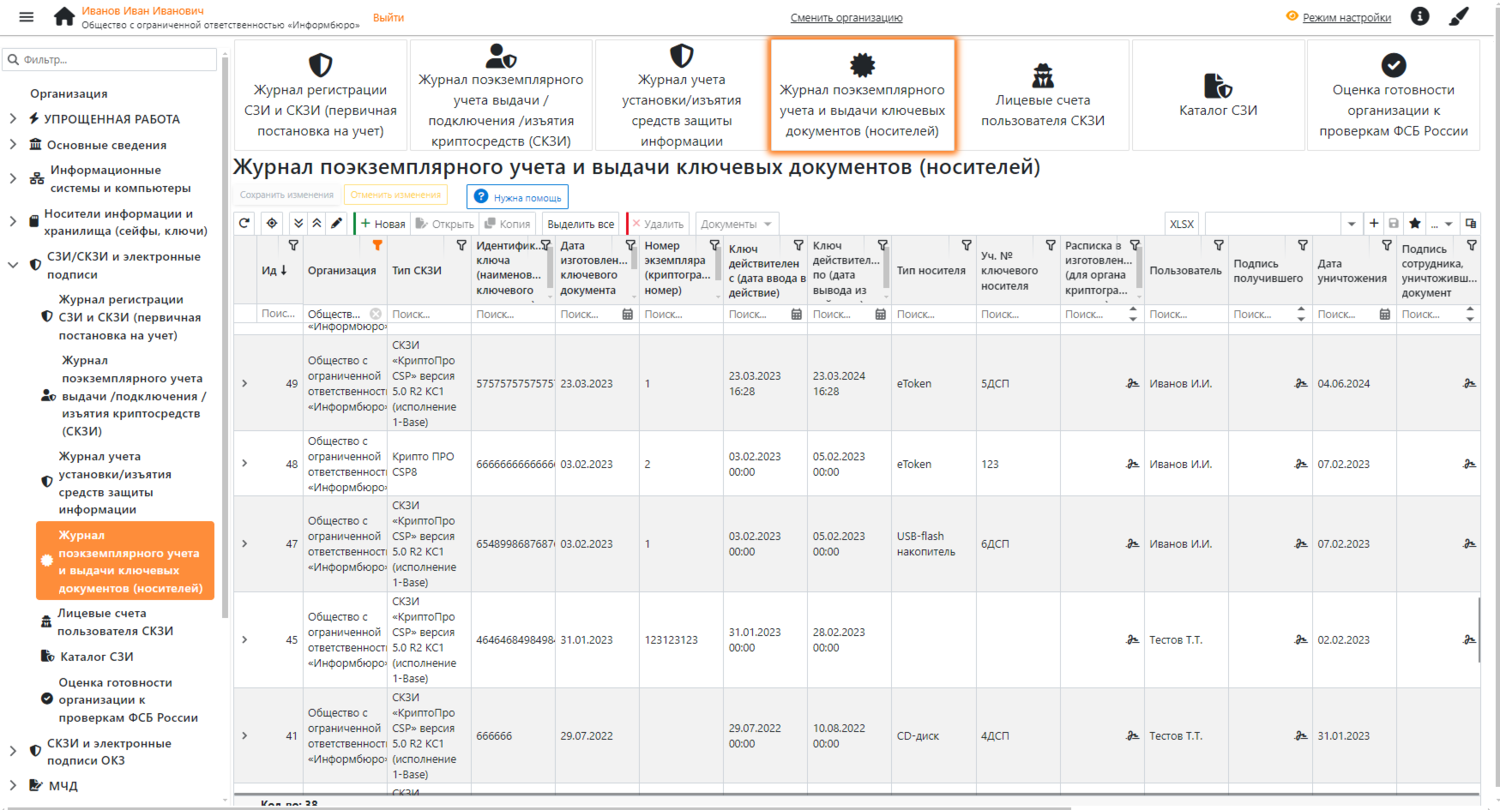Expand the МЧД sidebar section

13,785
